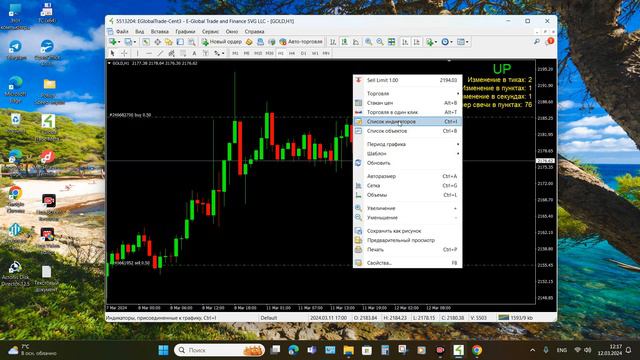Click the Новый ордер button
Image resolution: width=640 pixels, height=360 pixels.
click(x=221, y=42)
